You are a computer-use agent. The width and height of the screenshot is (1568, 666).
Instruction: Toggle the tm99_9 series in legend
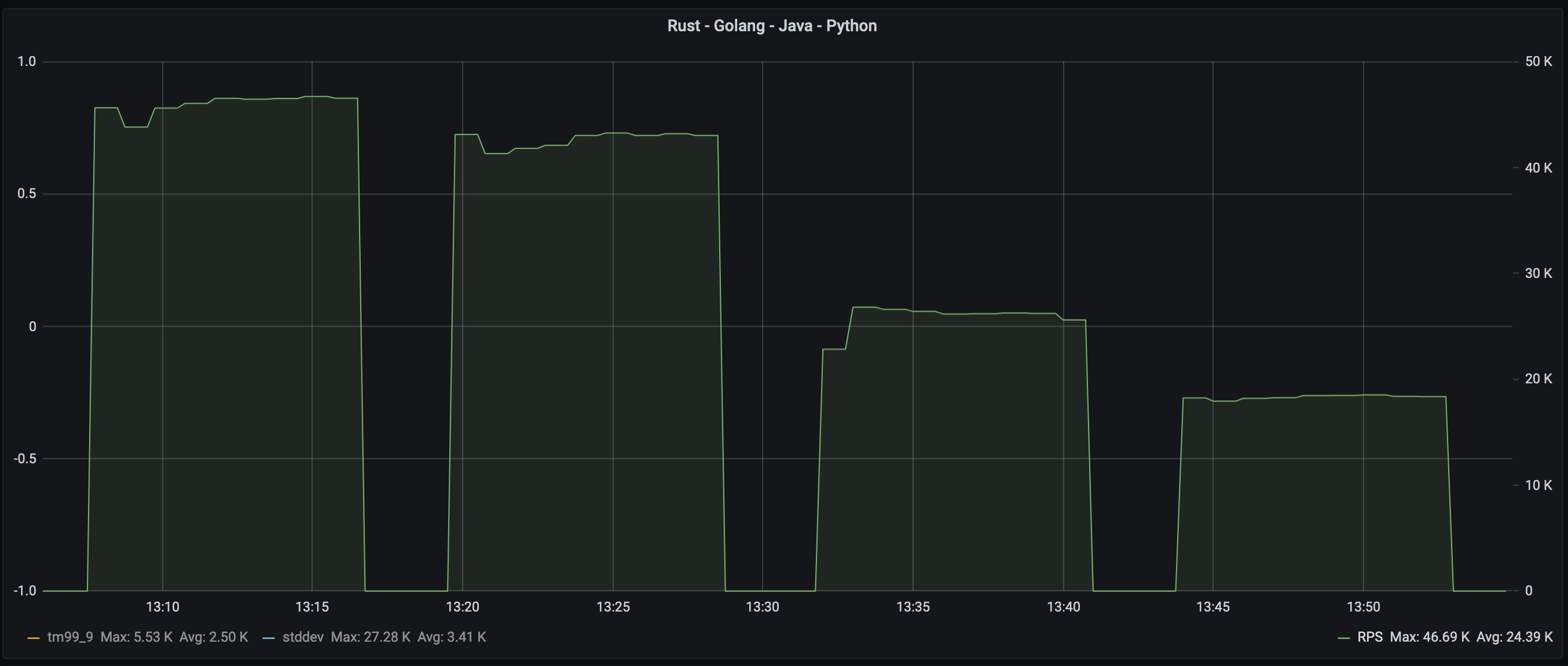pos(70,637)
